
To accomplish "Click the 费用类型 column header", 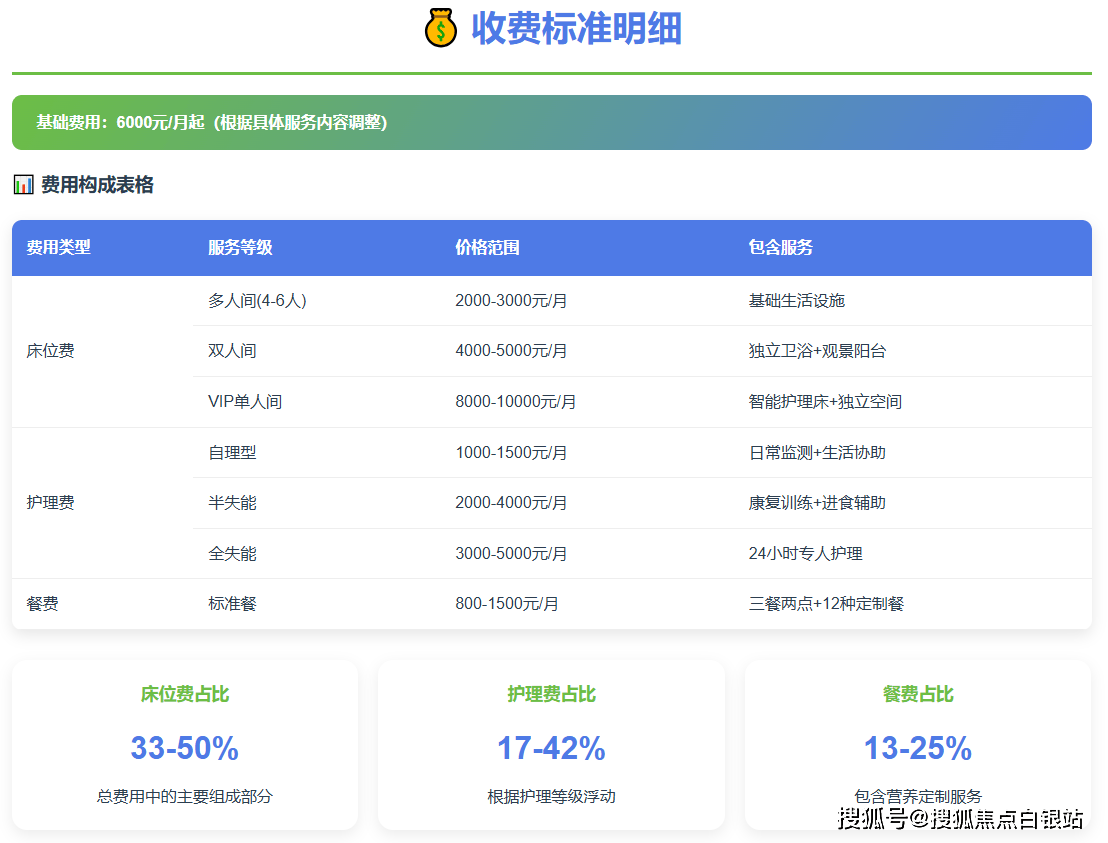I will (58, 247).
